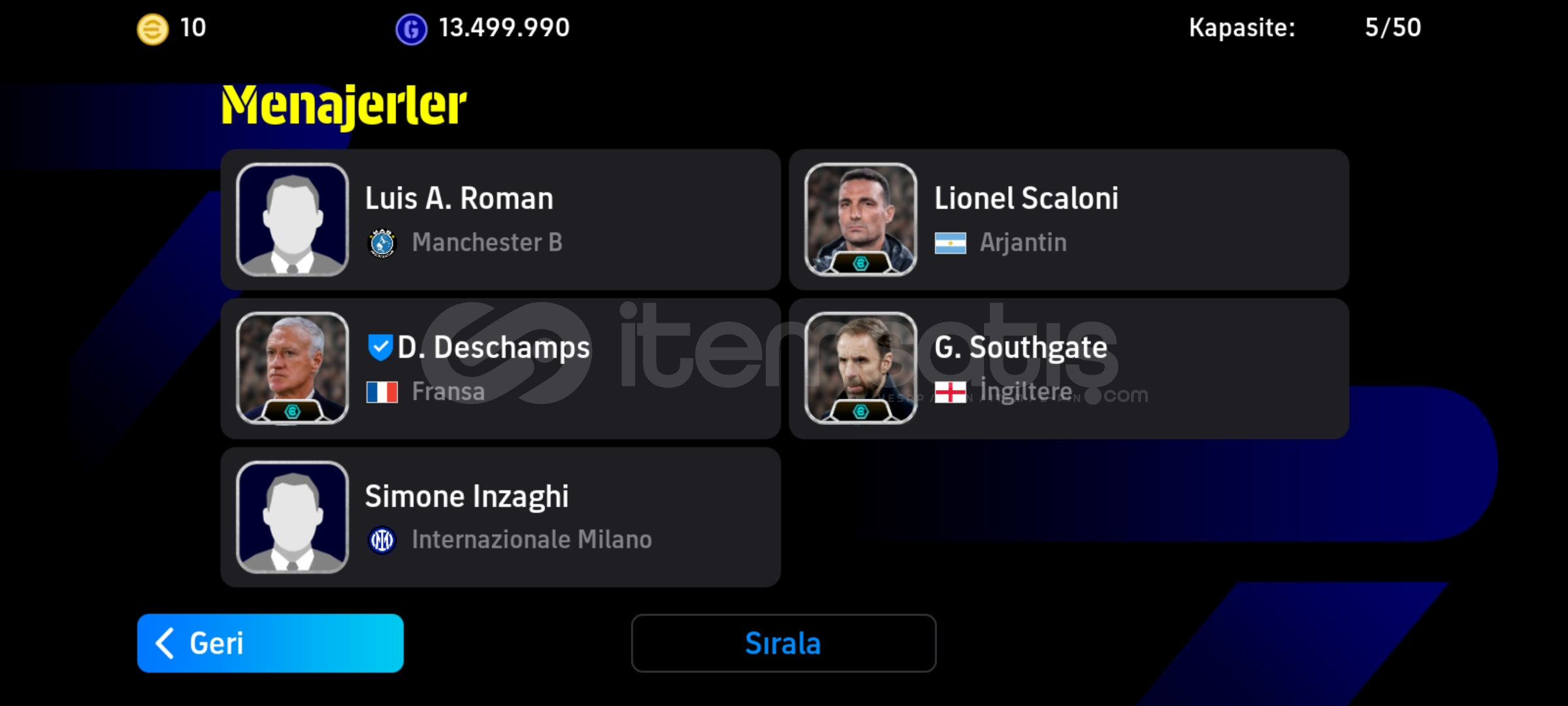
Task: Click the England flag icon
Action: [951, 392]
